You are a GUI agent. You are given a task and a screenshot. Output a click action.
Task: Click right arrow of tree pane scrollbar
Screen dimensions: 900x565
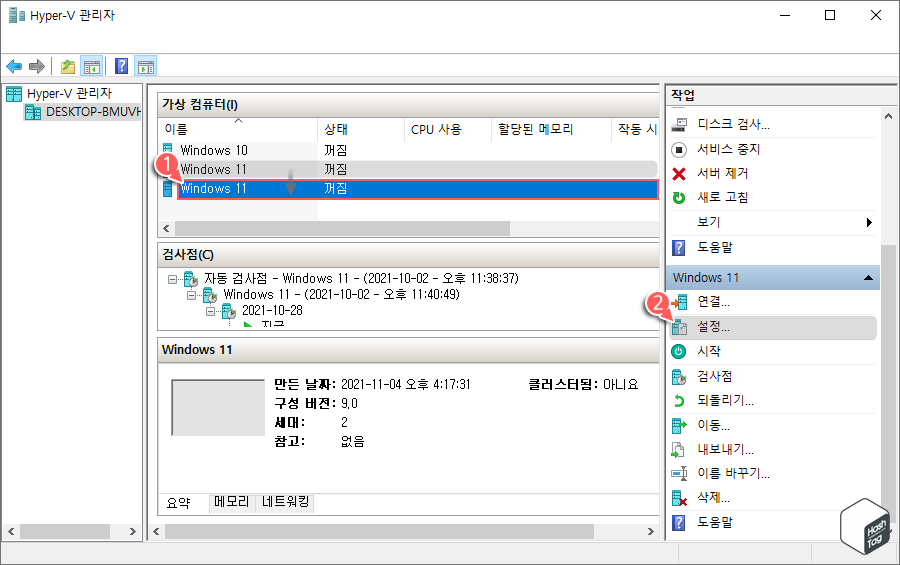pyautogui.click(x=133, y=532)
